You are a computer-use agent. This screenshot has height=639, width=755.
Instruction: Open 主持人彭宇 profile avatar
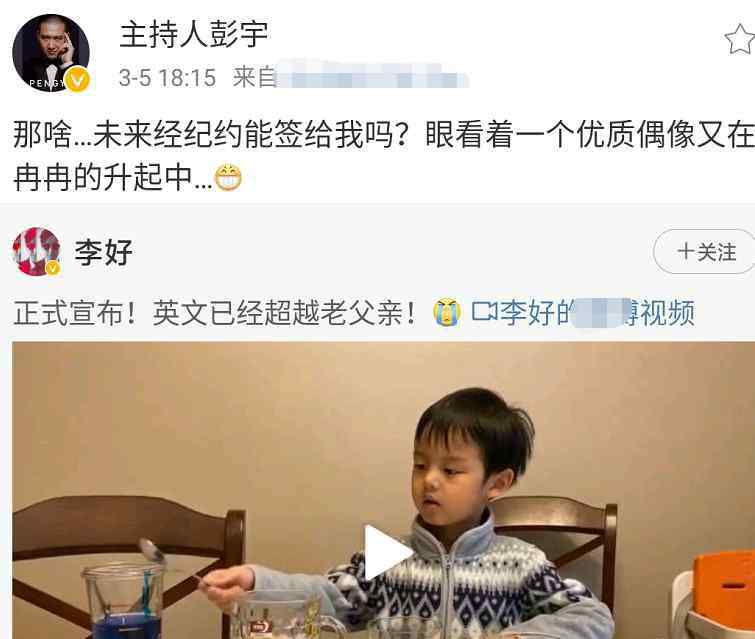pos(51,53)
